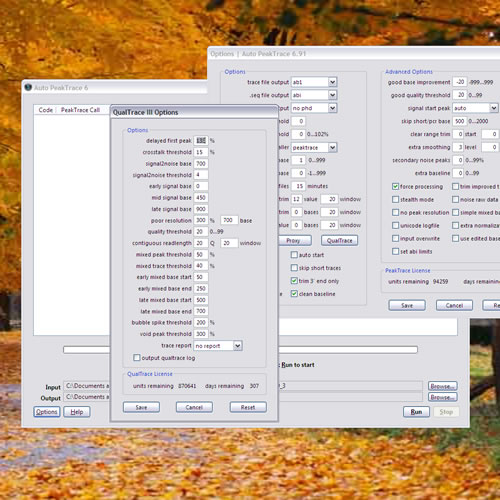Check skip short traces option
Image resolution: width=500 pixels, height=500 pixels.
294,268
